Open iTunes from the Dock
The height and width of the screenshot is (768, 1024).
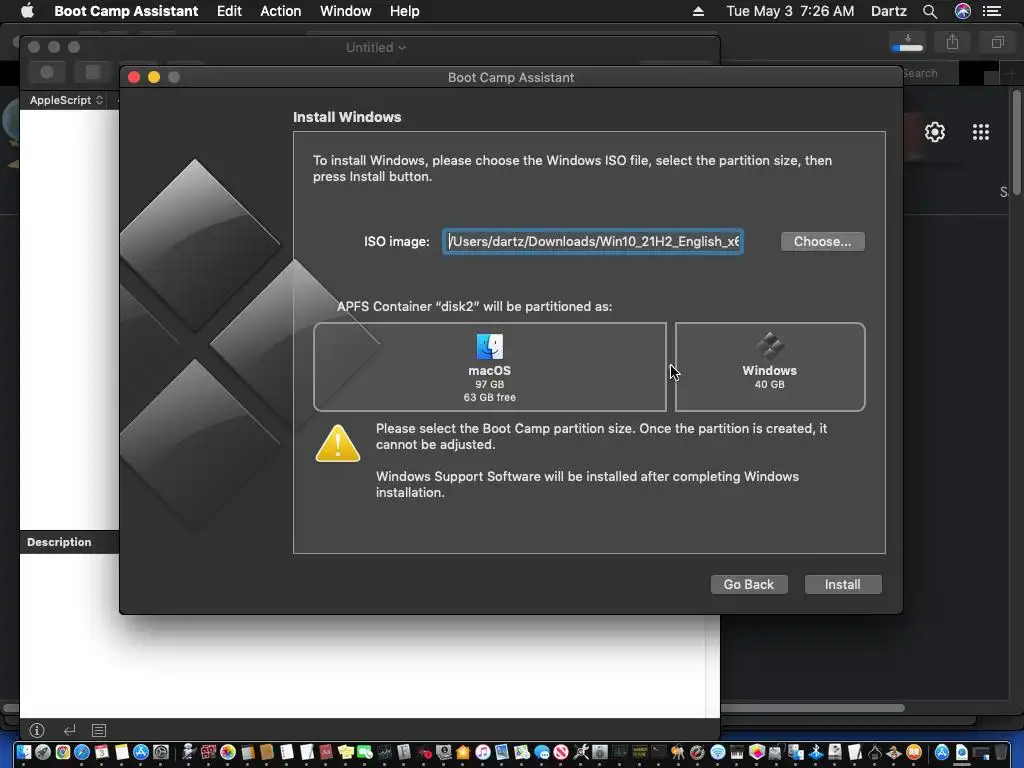483,752
